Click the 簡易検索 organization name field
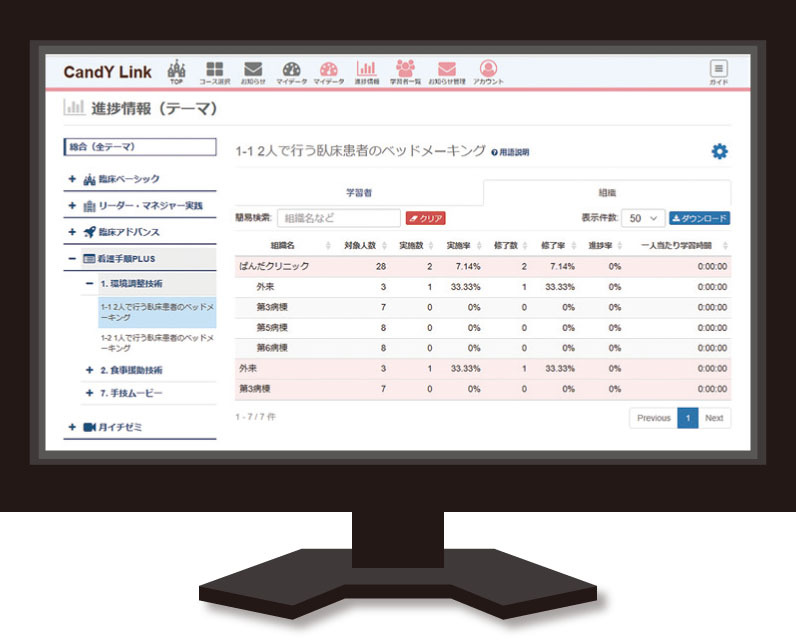796x642 pixels. coord(339,218)
